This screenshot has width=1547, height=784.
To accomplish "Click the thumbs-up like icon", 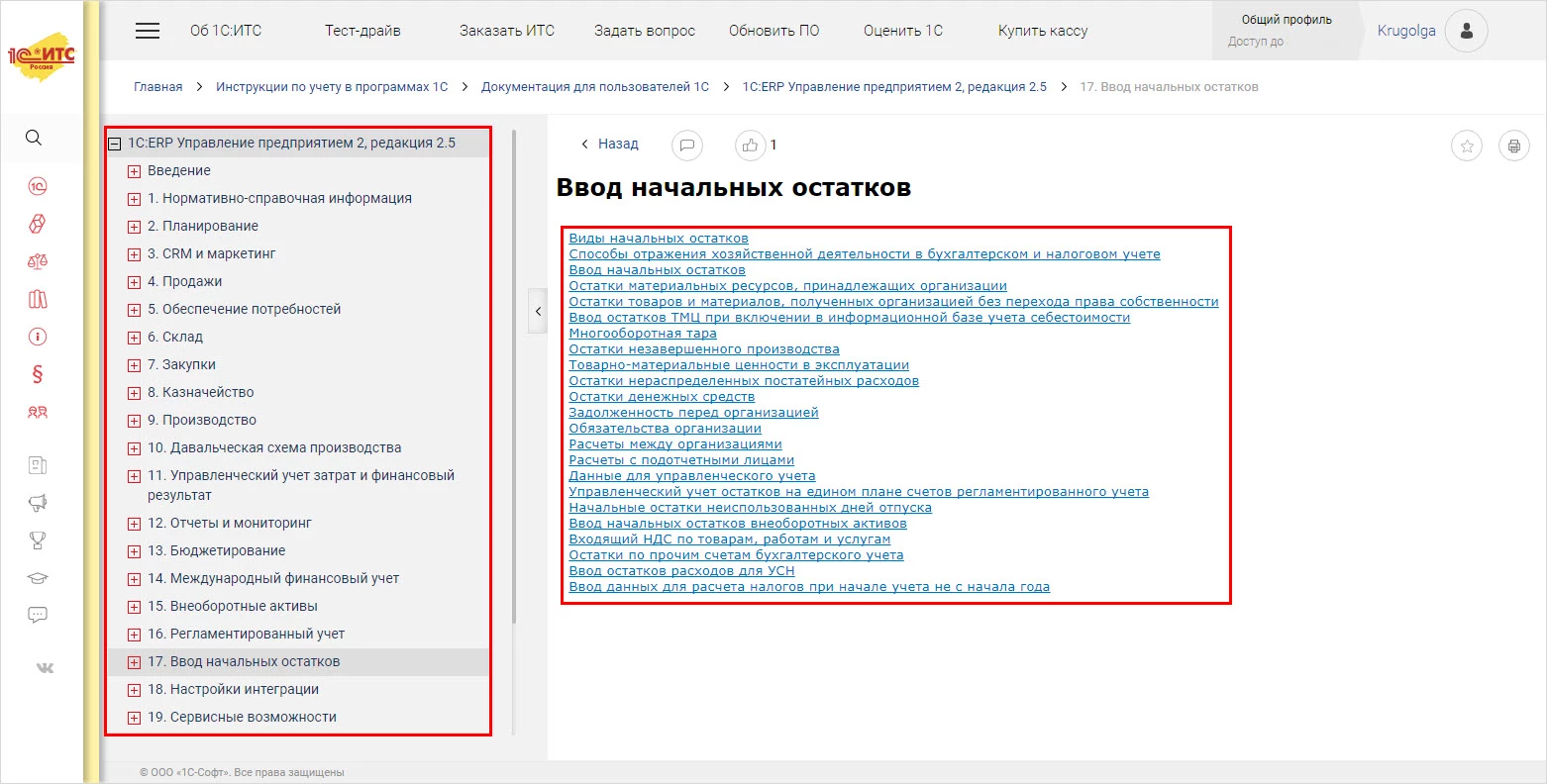I will click(751, 145).
